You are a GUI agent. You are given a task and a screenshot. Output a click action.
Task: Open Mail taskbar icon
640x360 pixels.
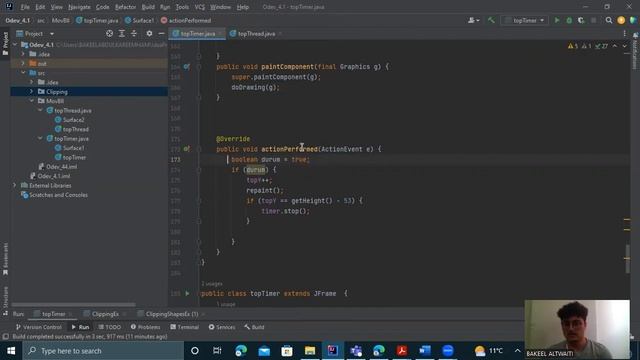pyautogui.click(x=264, y=351)
